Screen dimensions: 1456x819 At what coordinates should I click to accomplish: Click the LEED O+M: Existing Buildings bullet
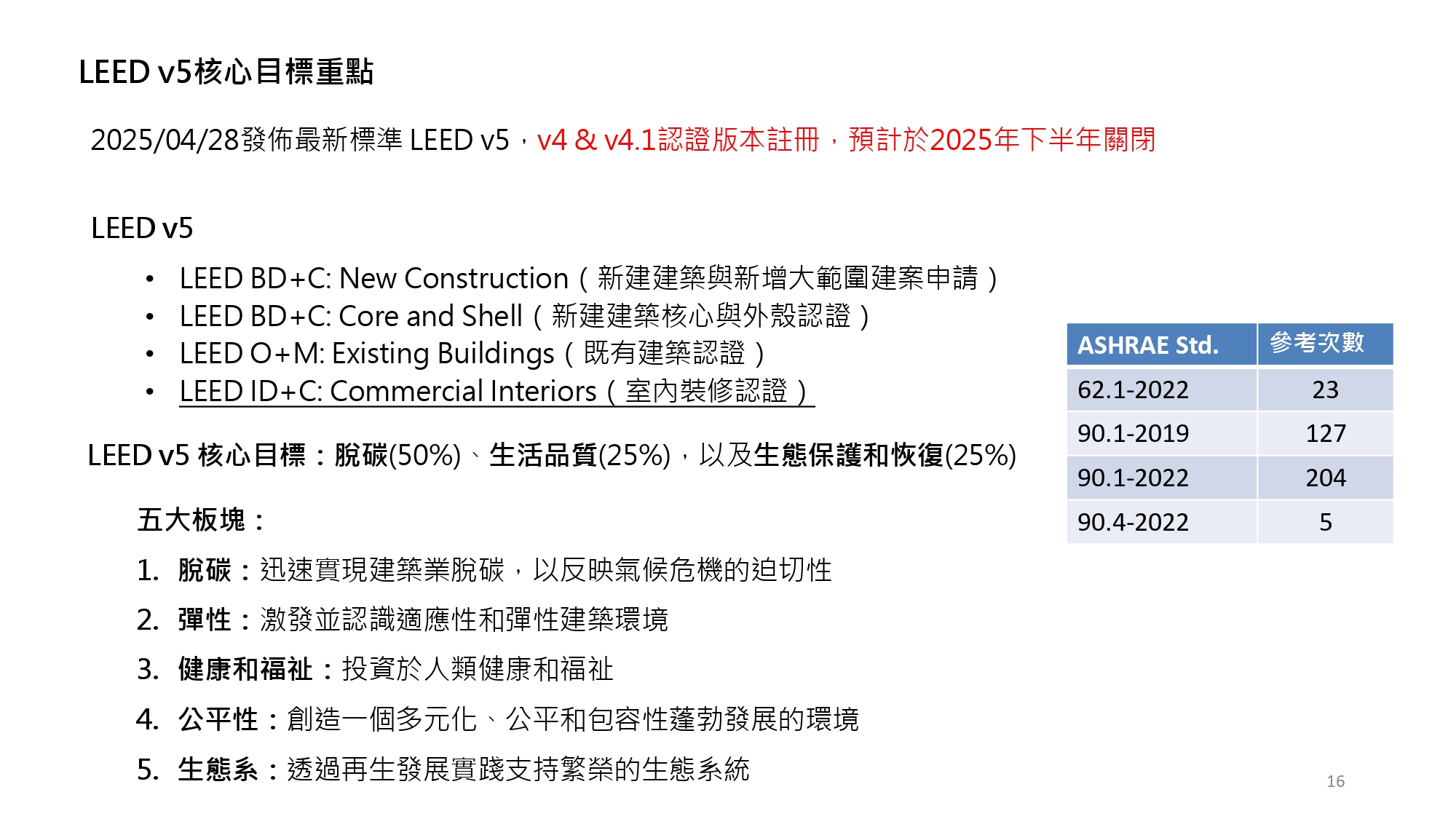[472, 355]
